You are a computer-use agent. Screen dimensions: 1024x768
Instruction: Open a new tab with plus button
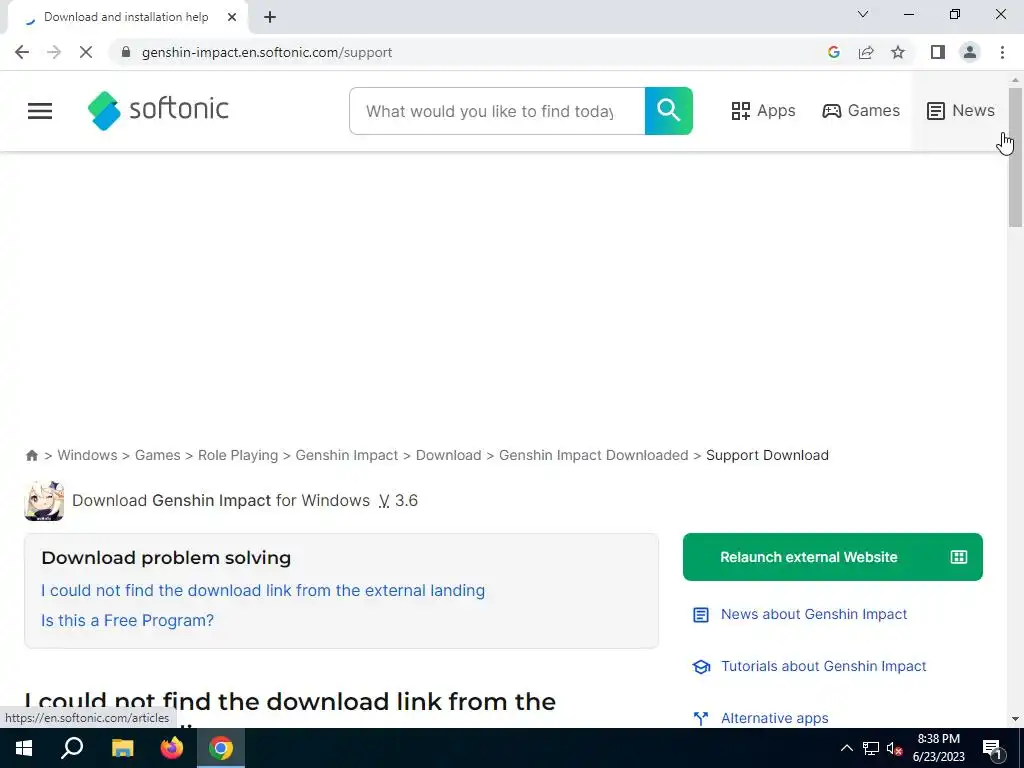(270, 17)
